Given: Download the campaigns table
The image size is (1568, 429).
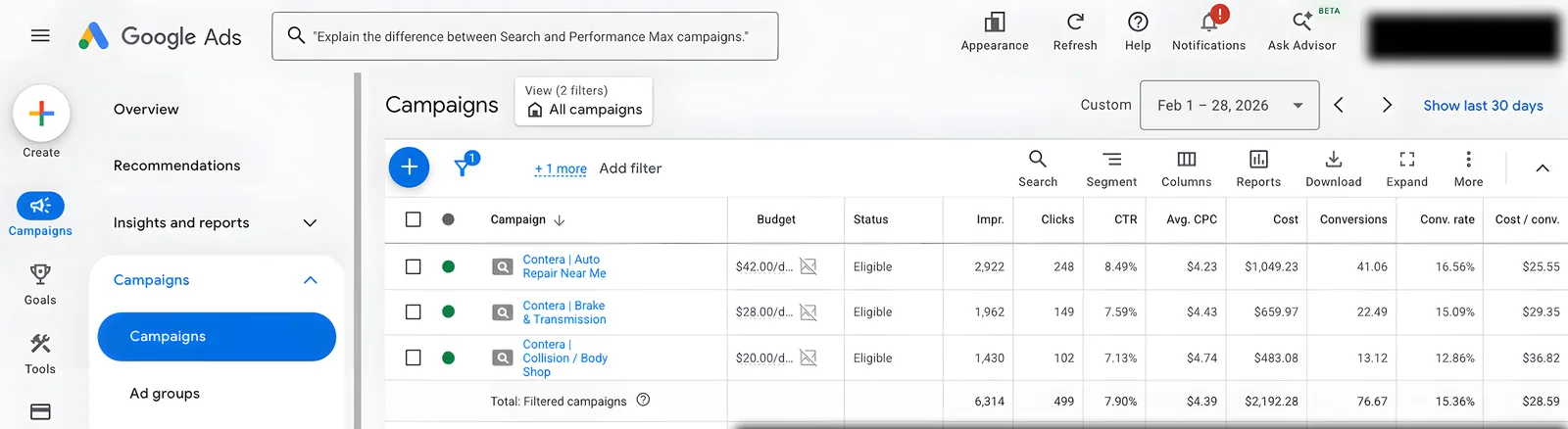Looking at the screenshot, I should click(x=1334, y=168).
